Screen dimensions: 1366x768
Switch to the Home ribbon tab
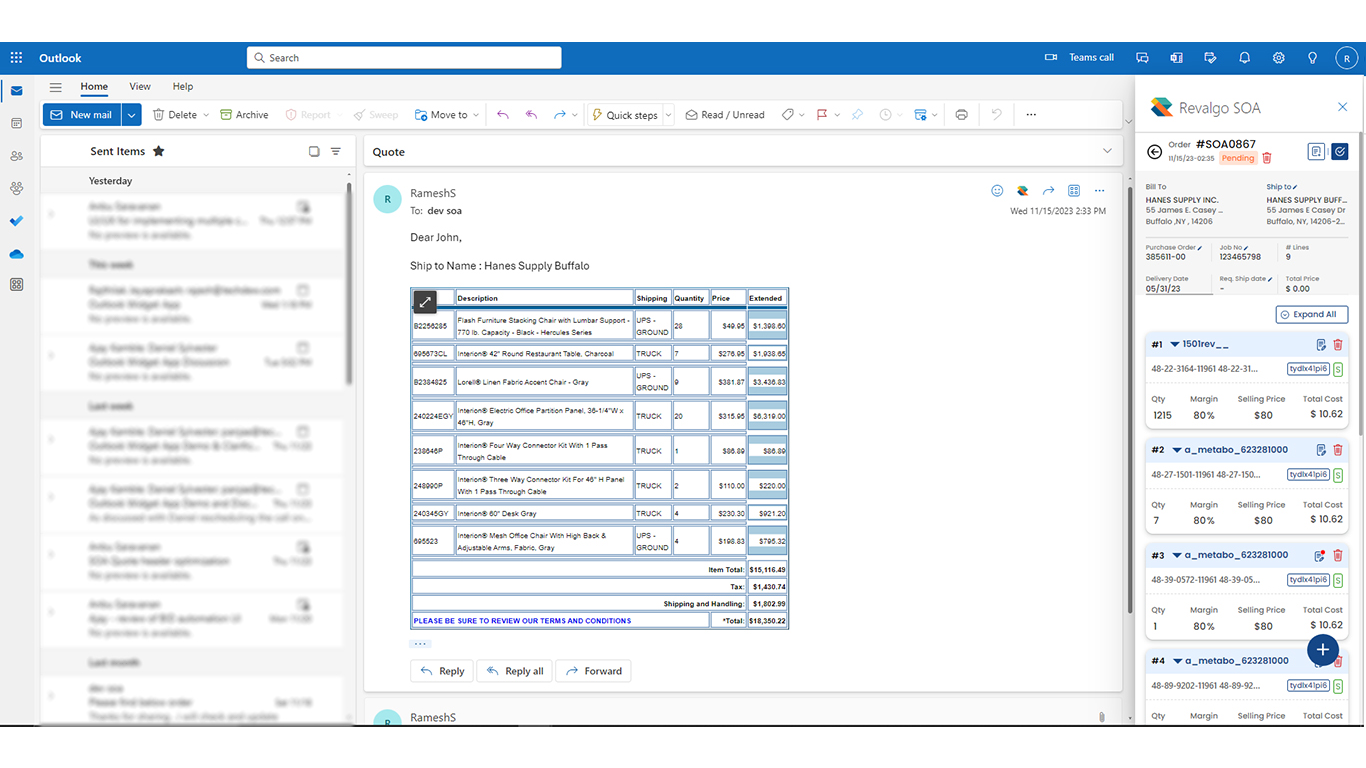pos(94,87)
